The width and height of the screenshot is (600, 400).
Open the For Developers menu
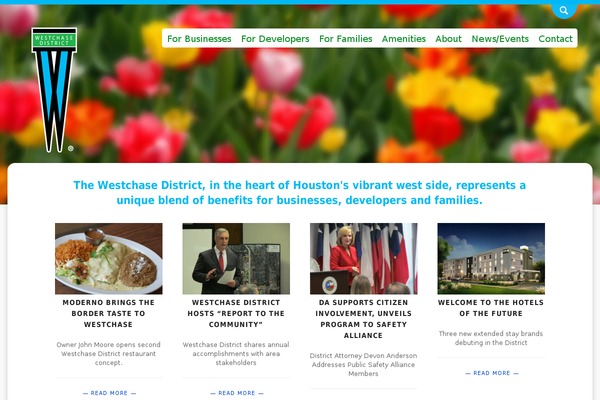coord(275,39)
